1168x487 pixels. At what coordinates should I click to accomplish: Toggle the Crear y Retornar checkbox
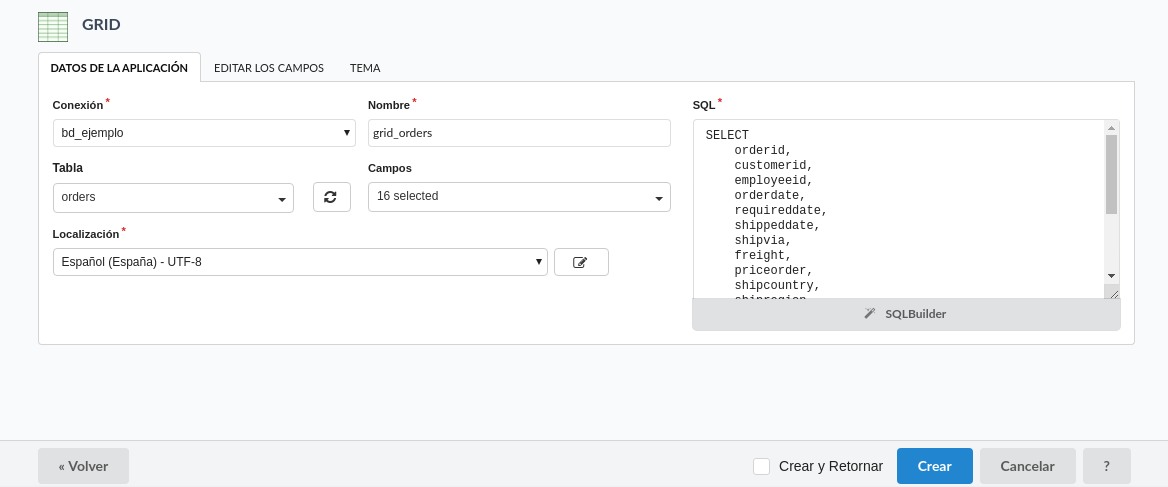click(x=761, y=466)
